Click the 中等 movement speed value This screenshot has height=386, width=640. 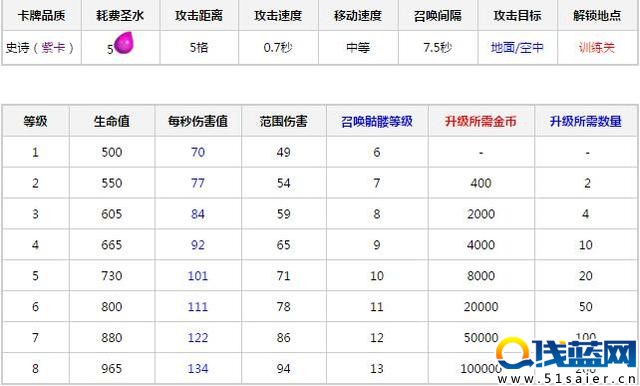358,48
